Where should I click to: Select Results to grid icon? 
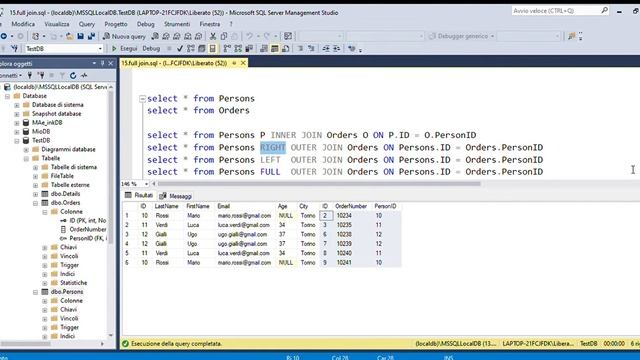(x=275, y=49)
